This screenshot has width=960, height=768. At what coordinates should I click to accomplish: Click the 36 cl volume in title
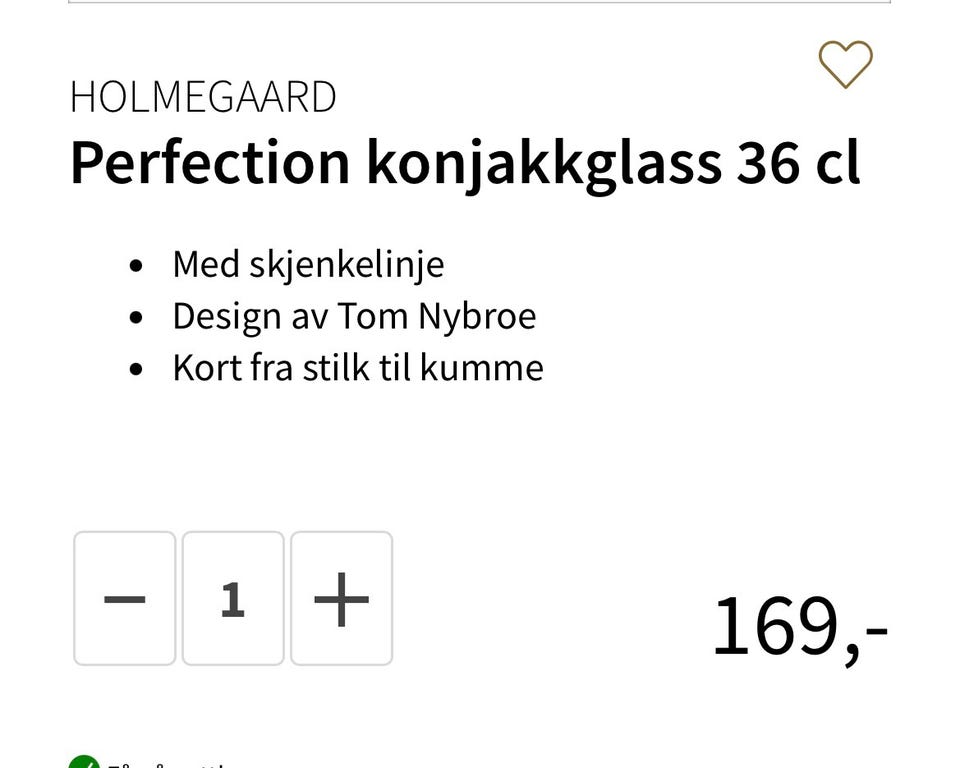point(798,163)
